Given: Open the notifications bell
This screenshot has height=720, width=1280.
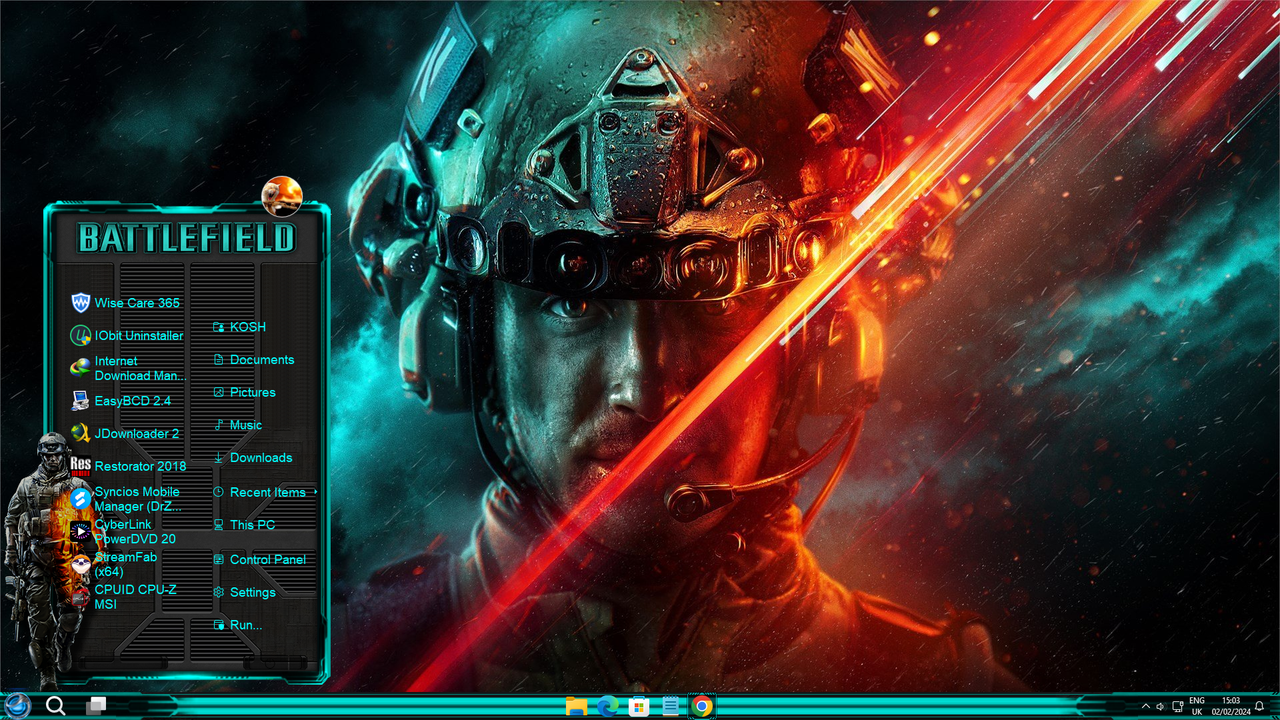Looking at the screenshot, I should click(1260, 706).
